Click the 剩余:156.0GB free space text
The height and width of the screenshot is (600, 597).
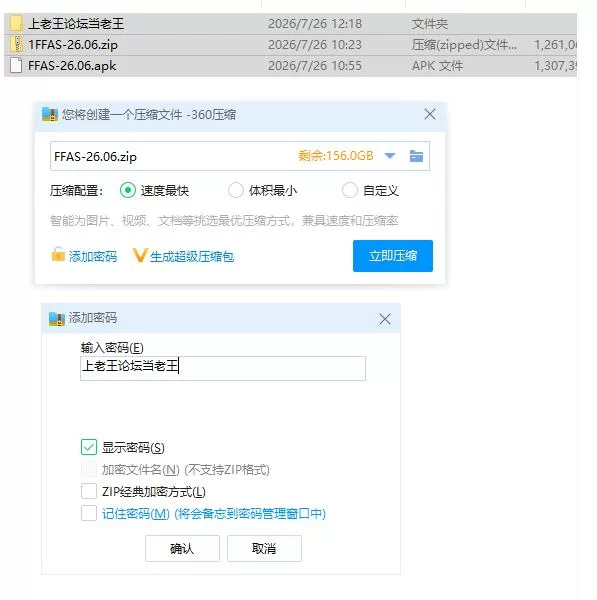pyautogui.click(x=336, y=156)
